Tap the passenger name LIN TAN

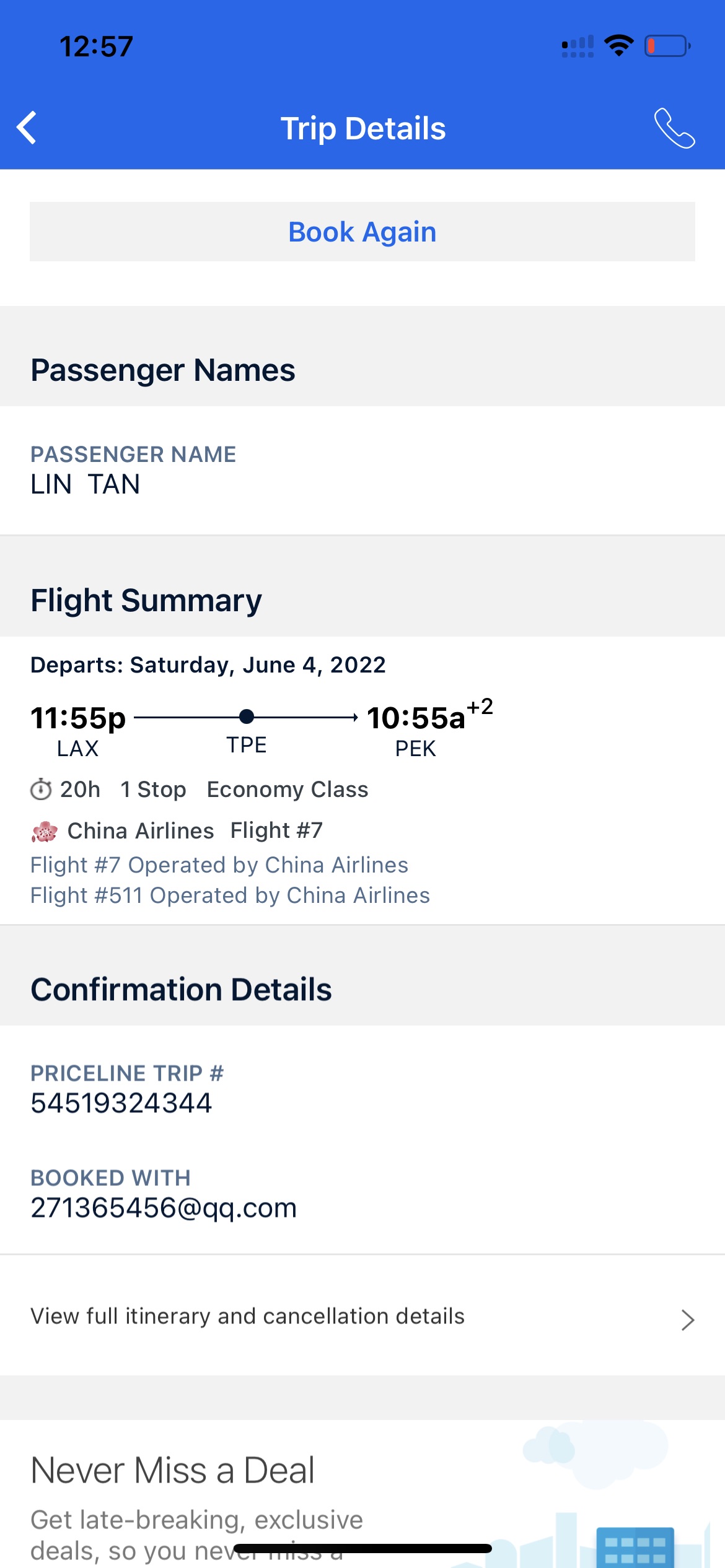[x=86, y=484]
